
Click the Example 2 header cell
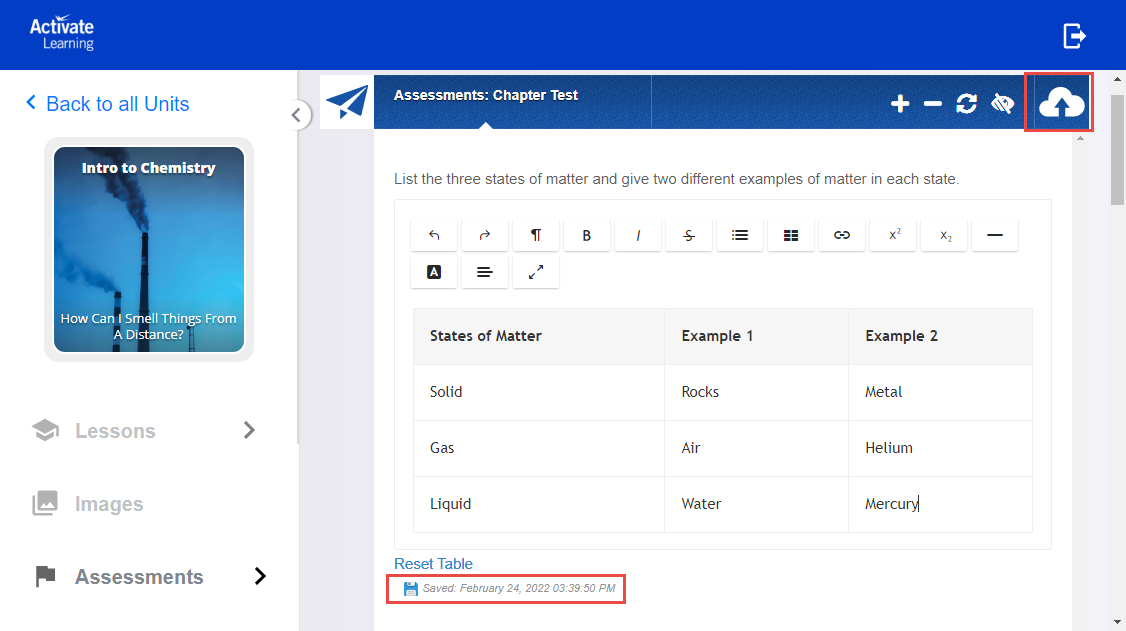(940, 336)
